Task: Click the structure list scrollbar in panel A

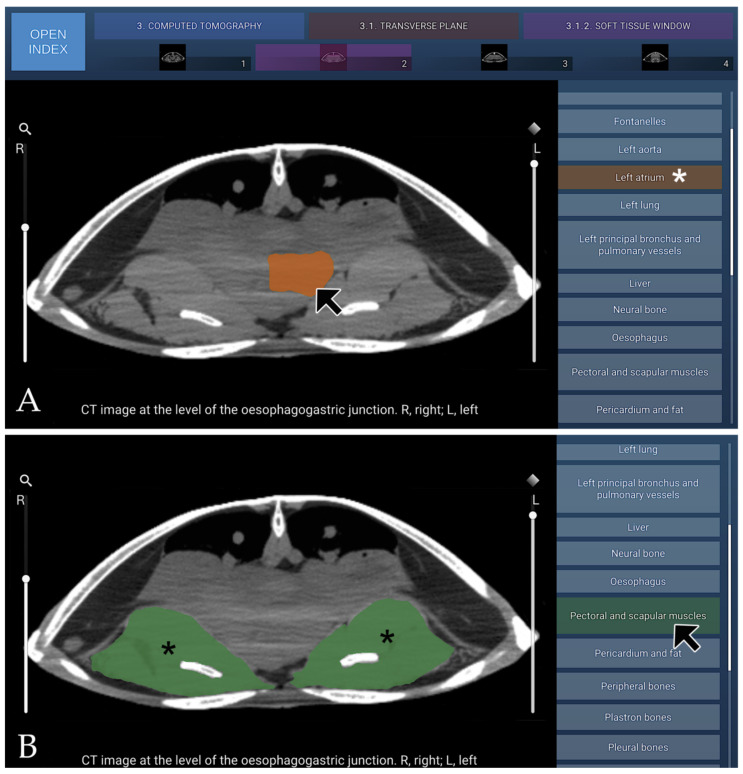Action: pyautogui.click(x=732, y=202)
